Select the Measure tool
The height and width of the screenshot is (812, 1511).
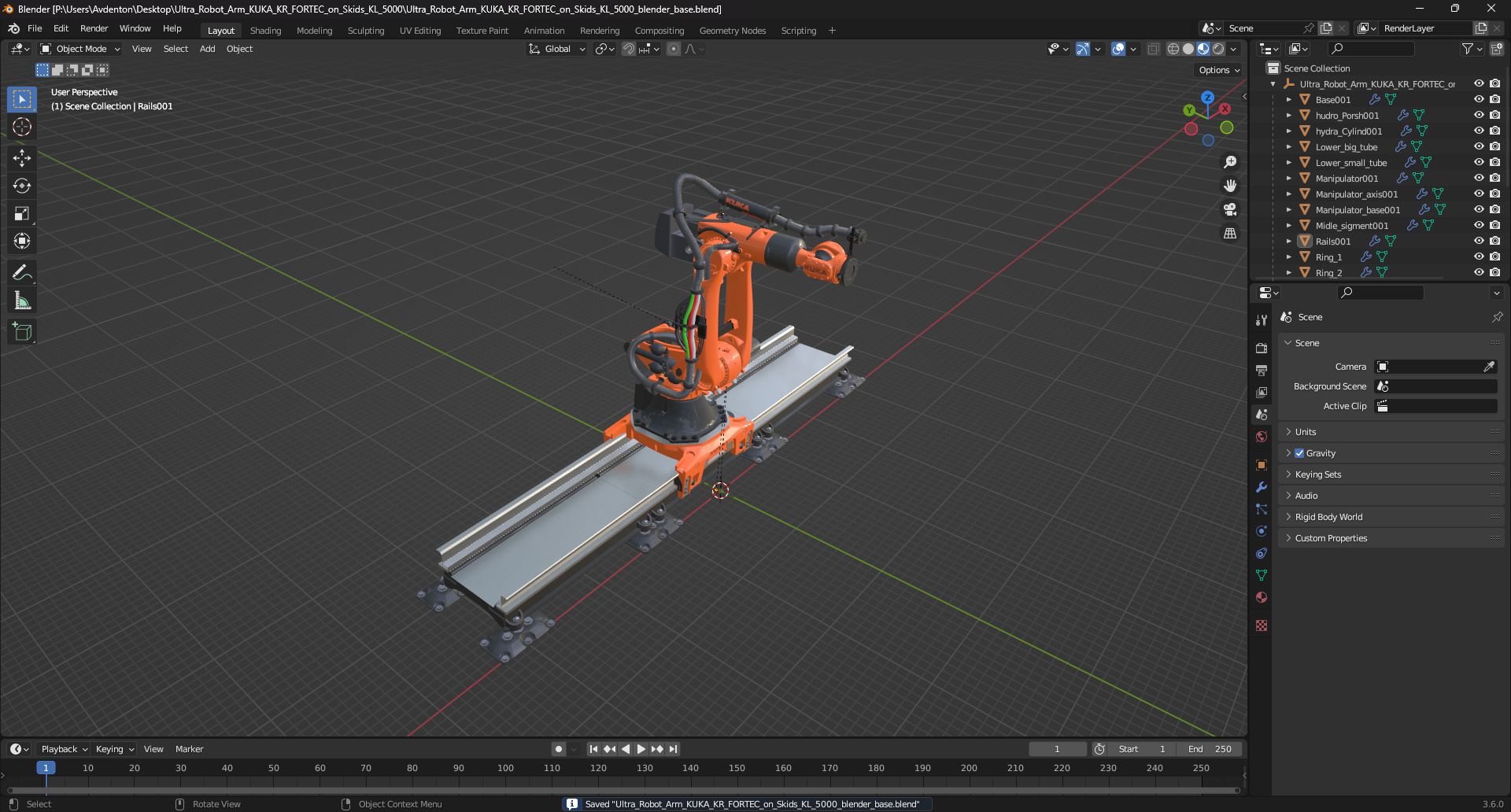(22, 301)
